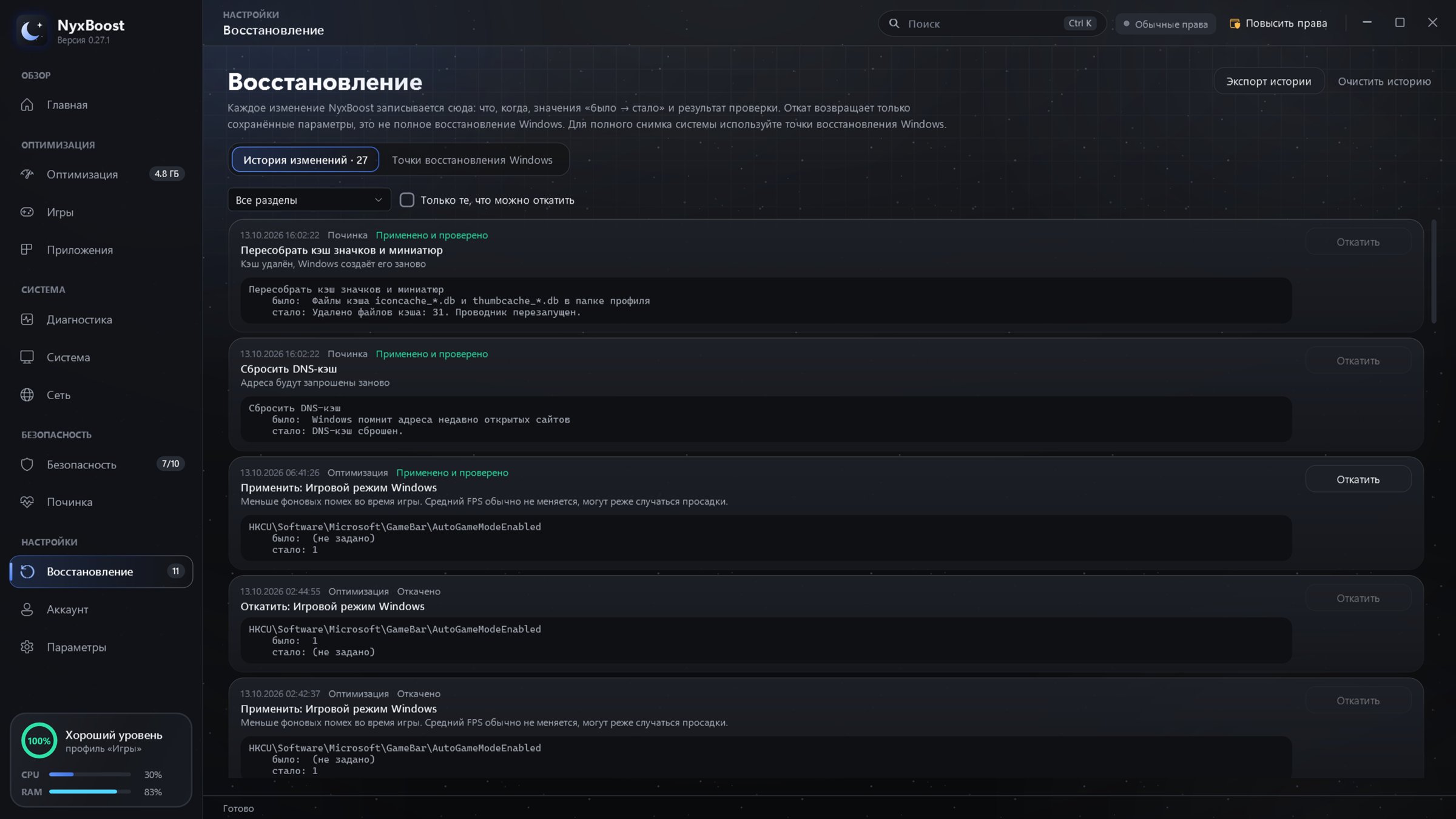Click the Оптимизация sidebar icon
The image size is (1456, 819).
tap(27, 174)
